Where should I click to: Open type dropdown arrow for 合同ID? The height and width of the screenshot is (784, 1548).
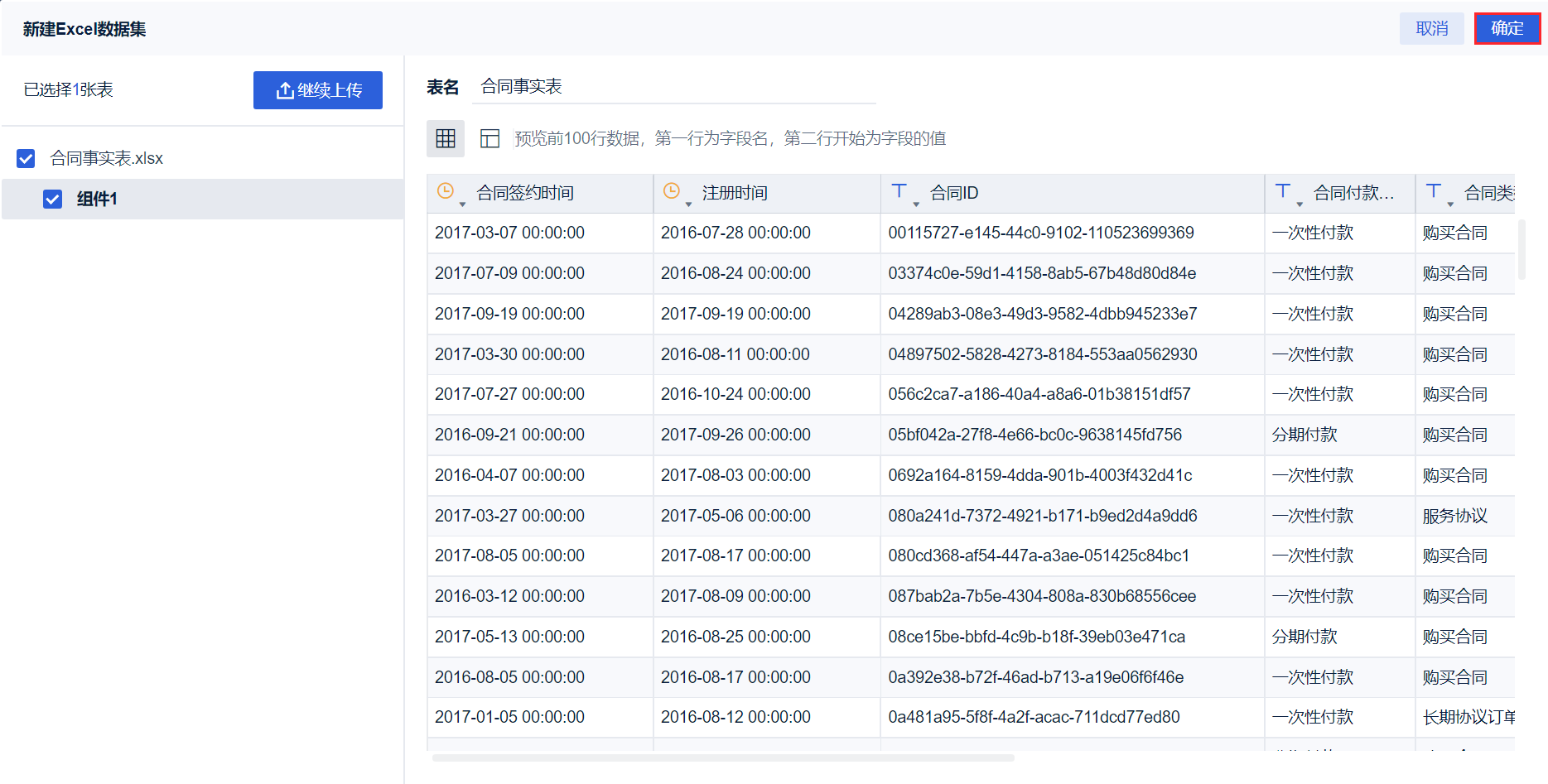click(x=916, y=204)
